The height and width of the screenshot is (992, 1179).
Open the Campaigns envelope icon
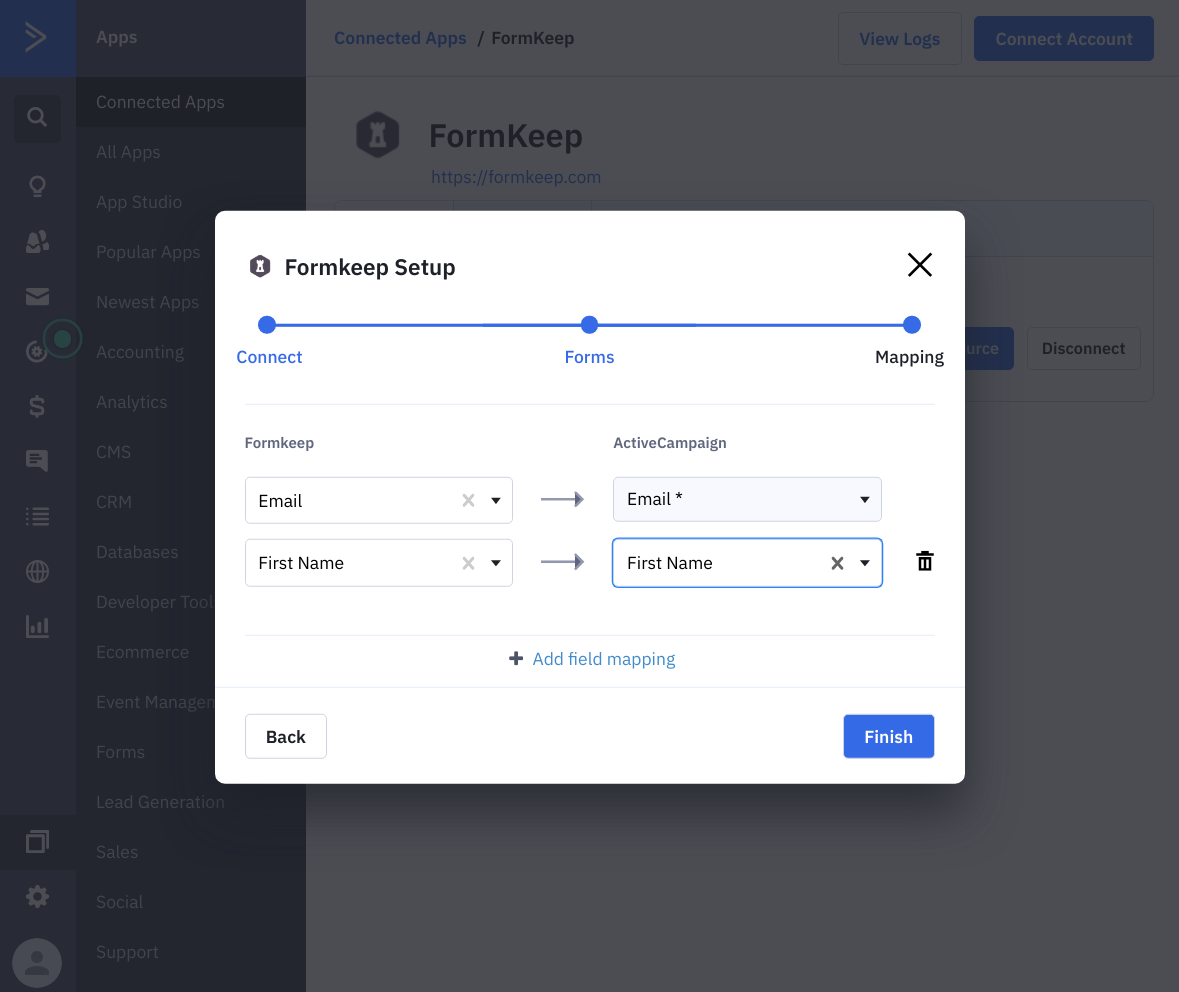[37, 296]
